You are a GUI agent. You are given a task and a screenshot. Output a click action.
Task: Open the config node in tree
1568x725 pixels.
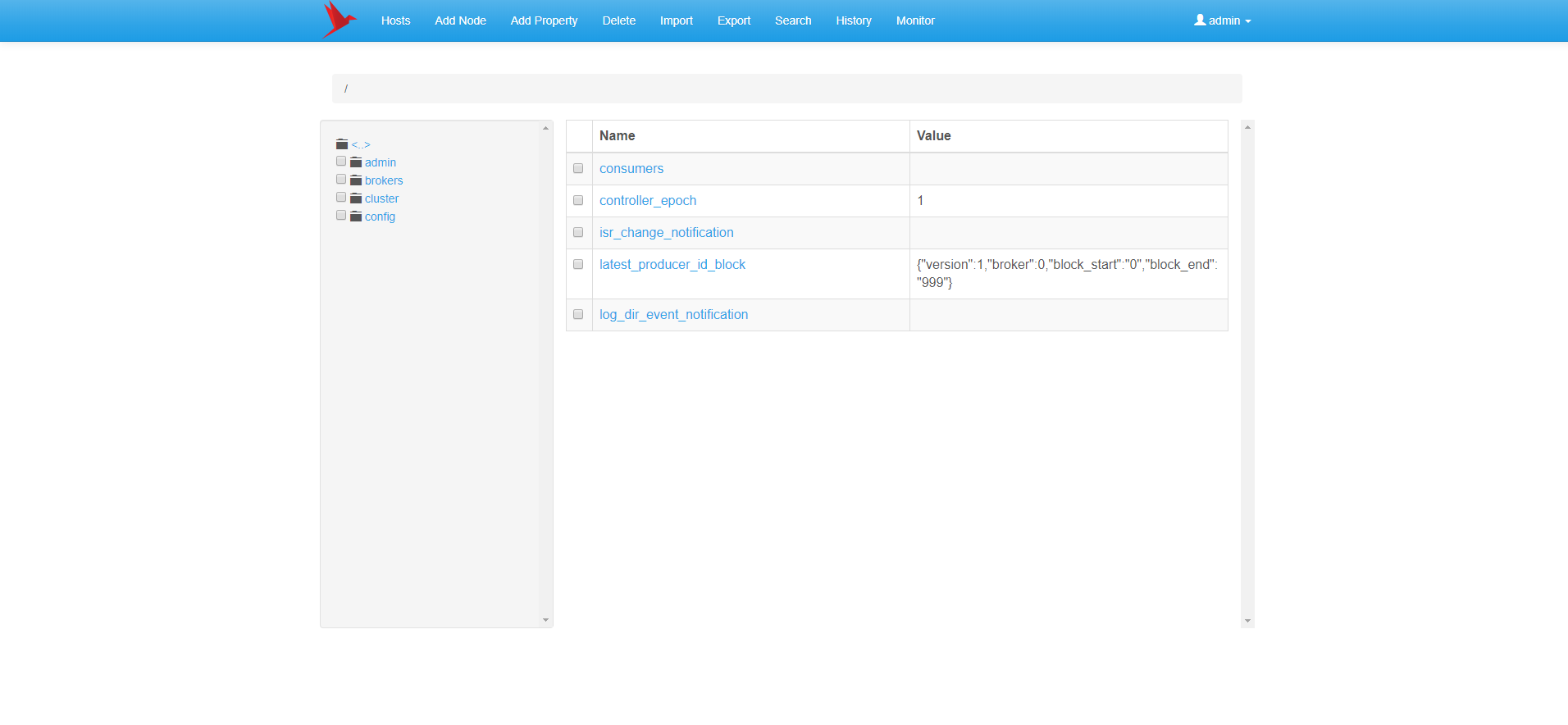pos(380,217)
